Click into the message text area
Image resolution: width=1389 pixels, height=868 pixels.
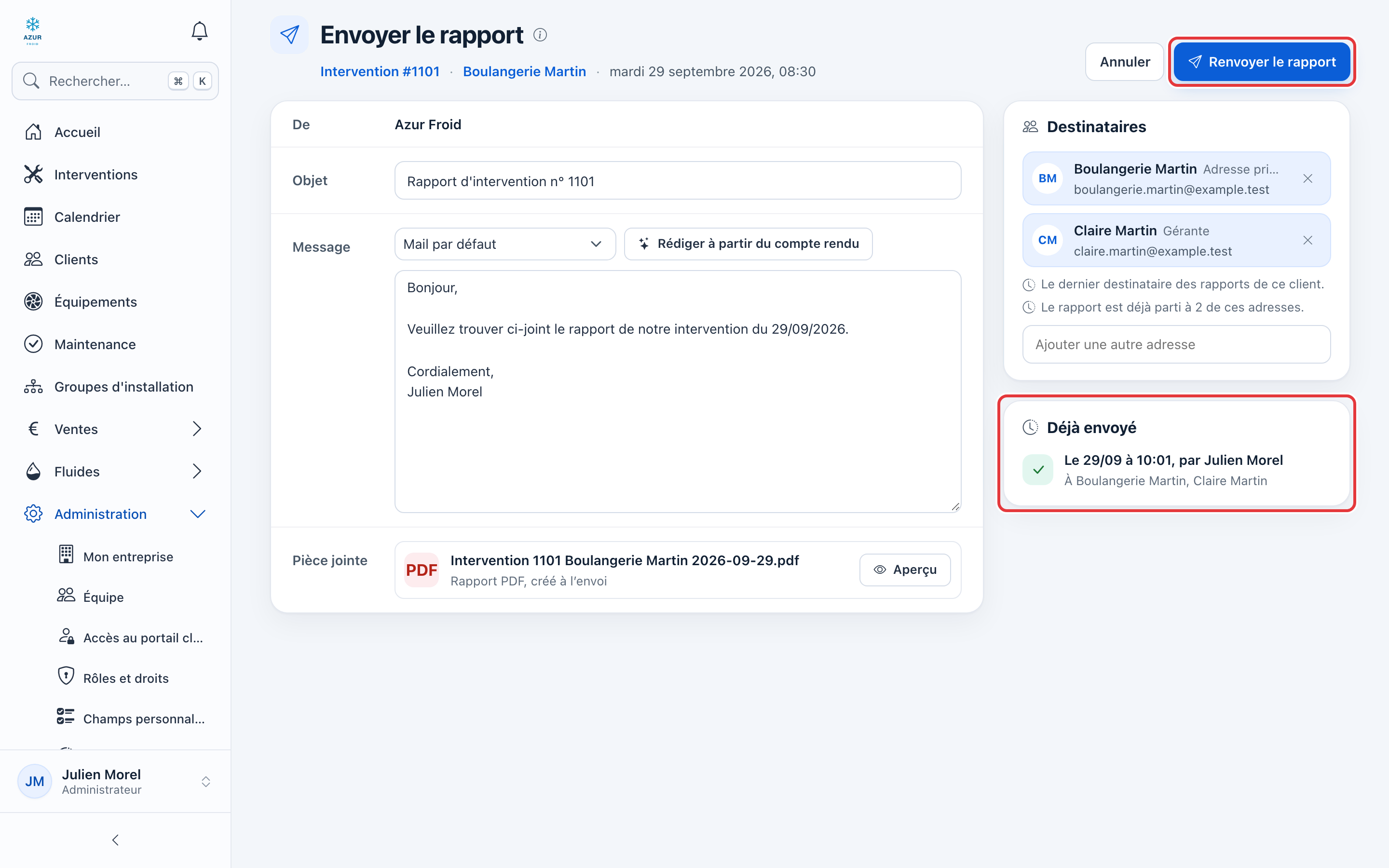point(677,392)
